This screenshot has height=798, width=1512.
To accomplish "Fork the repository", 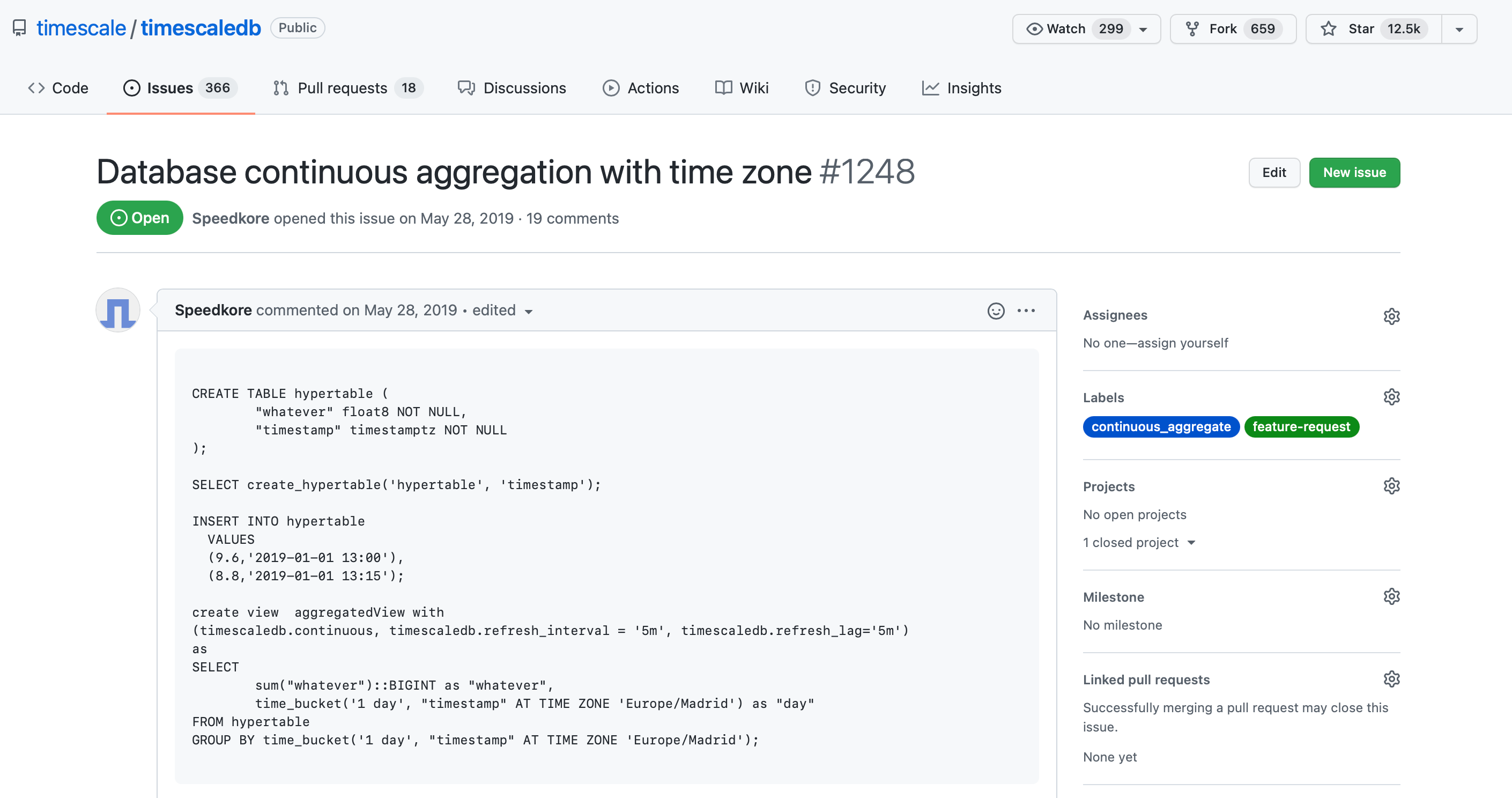I will click(1233, 29).
